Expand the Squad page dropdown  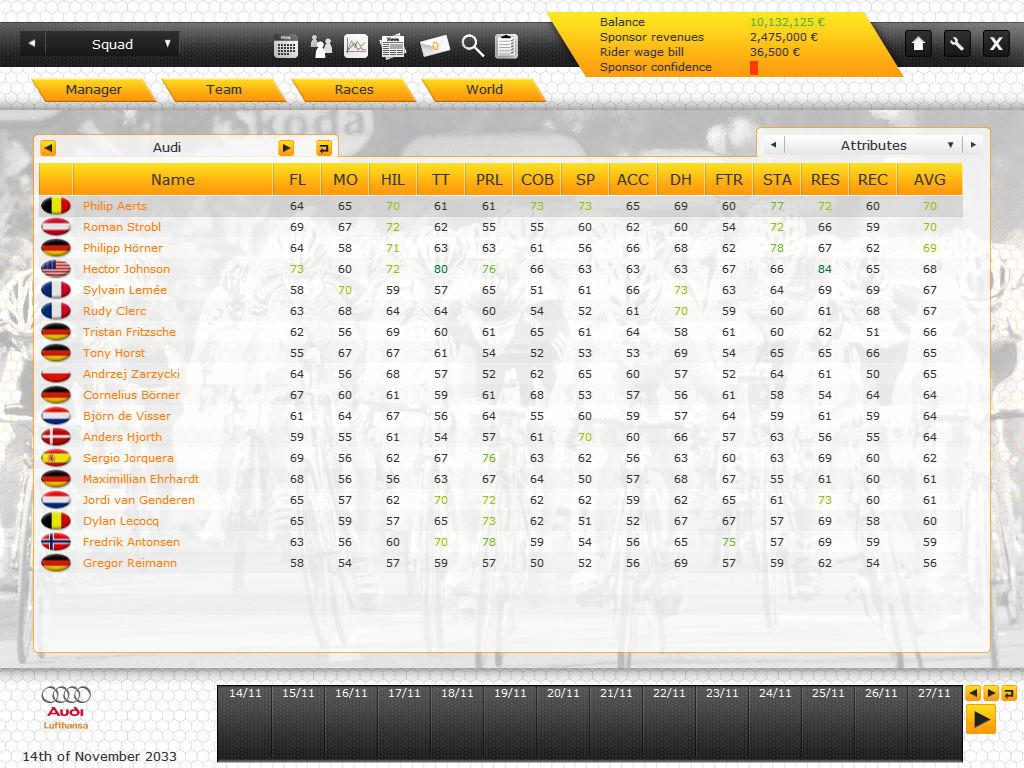(x=167, y=44)
